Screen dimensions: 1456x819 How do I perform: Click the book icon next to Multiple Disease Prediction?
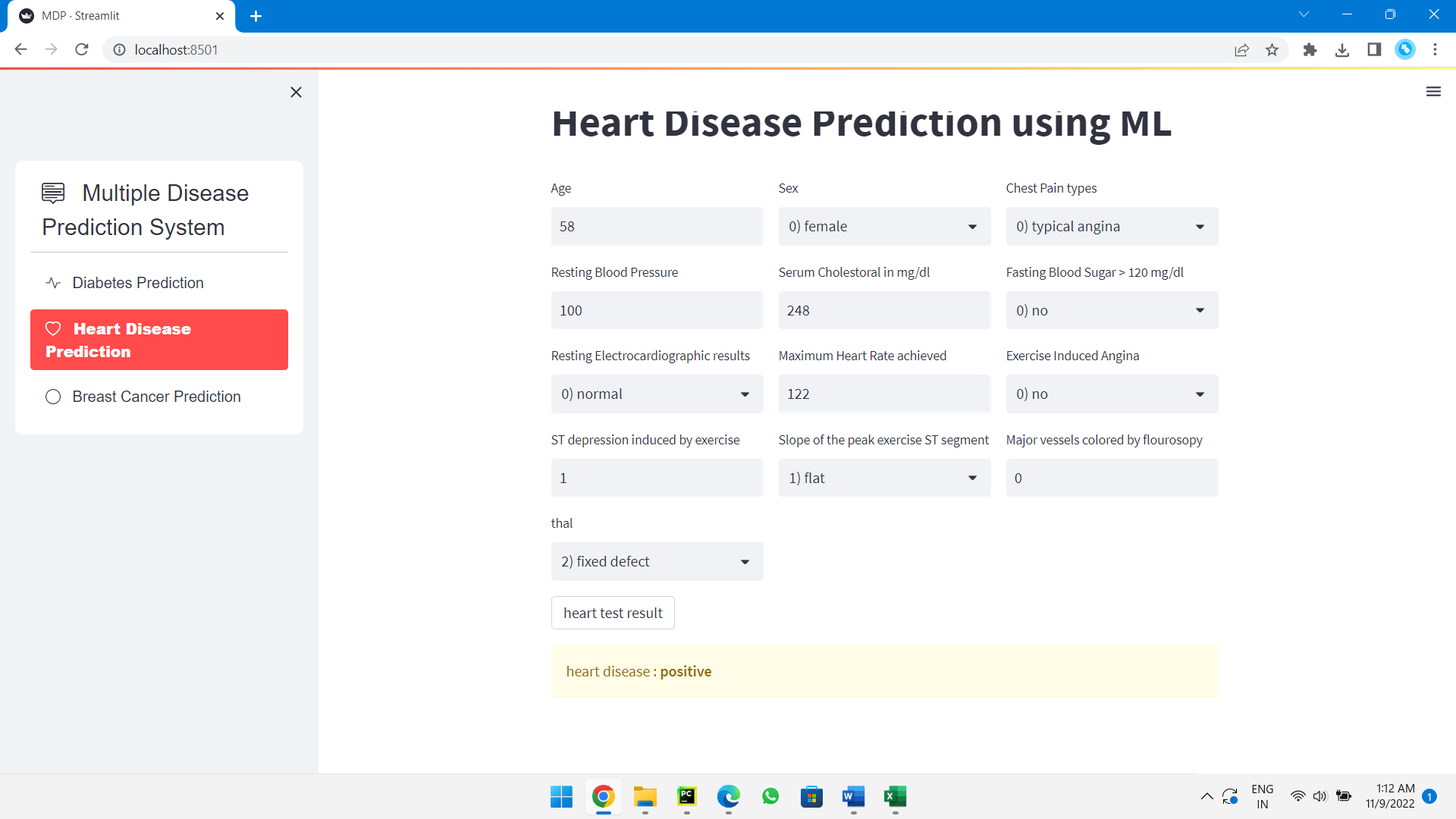[52, 193]
